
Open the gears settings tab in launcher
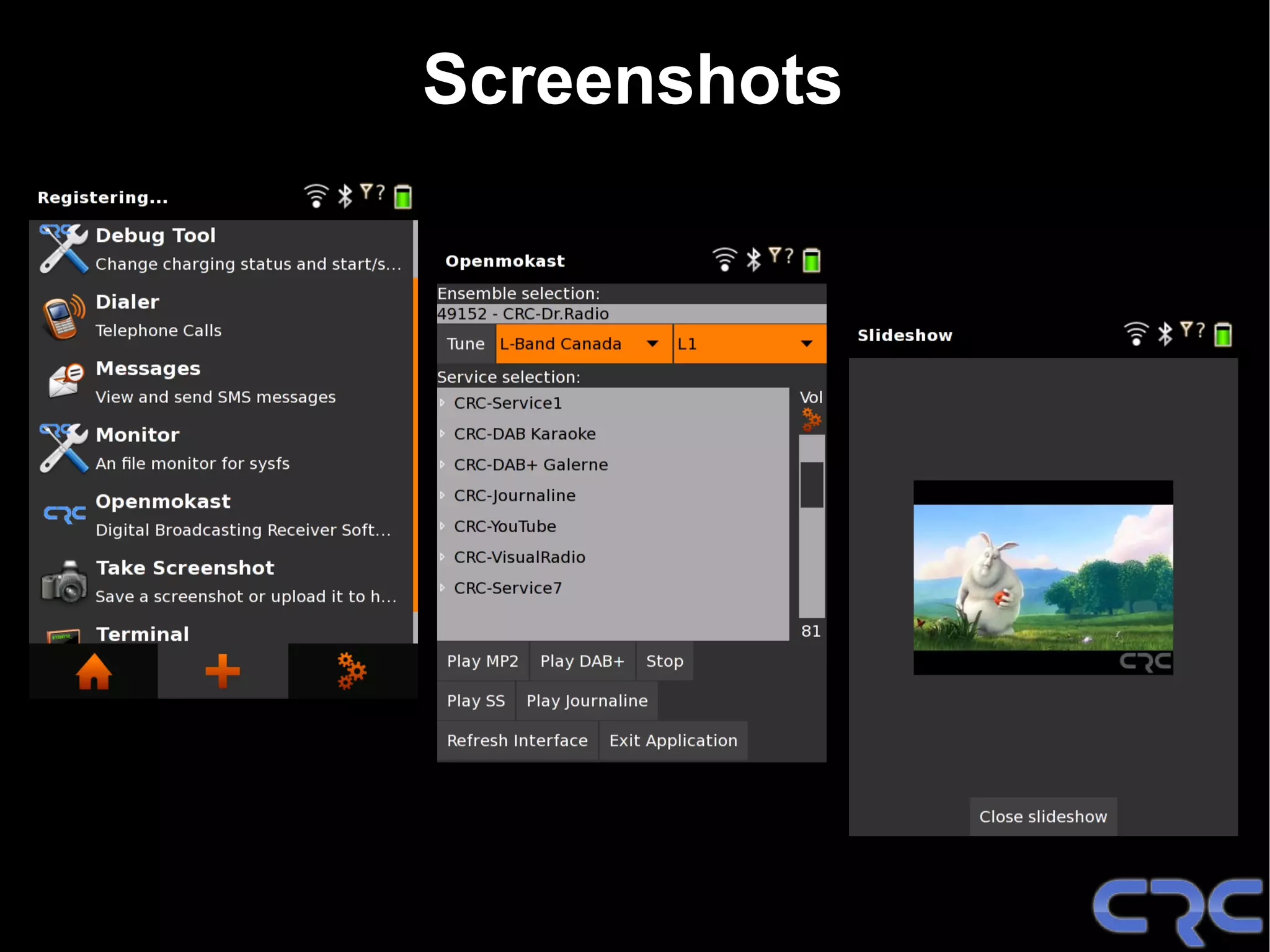click(x=352, y=671)
